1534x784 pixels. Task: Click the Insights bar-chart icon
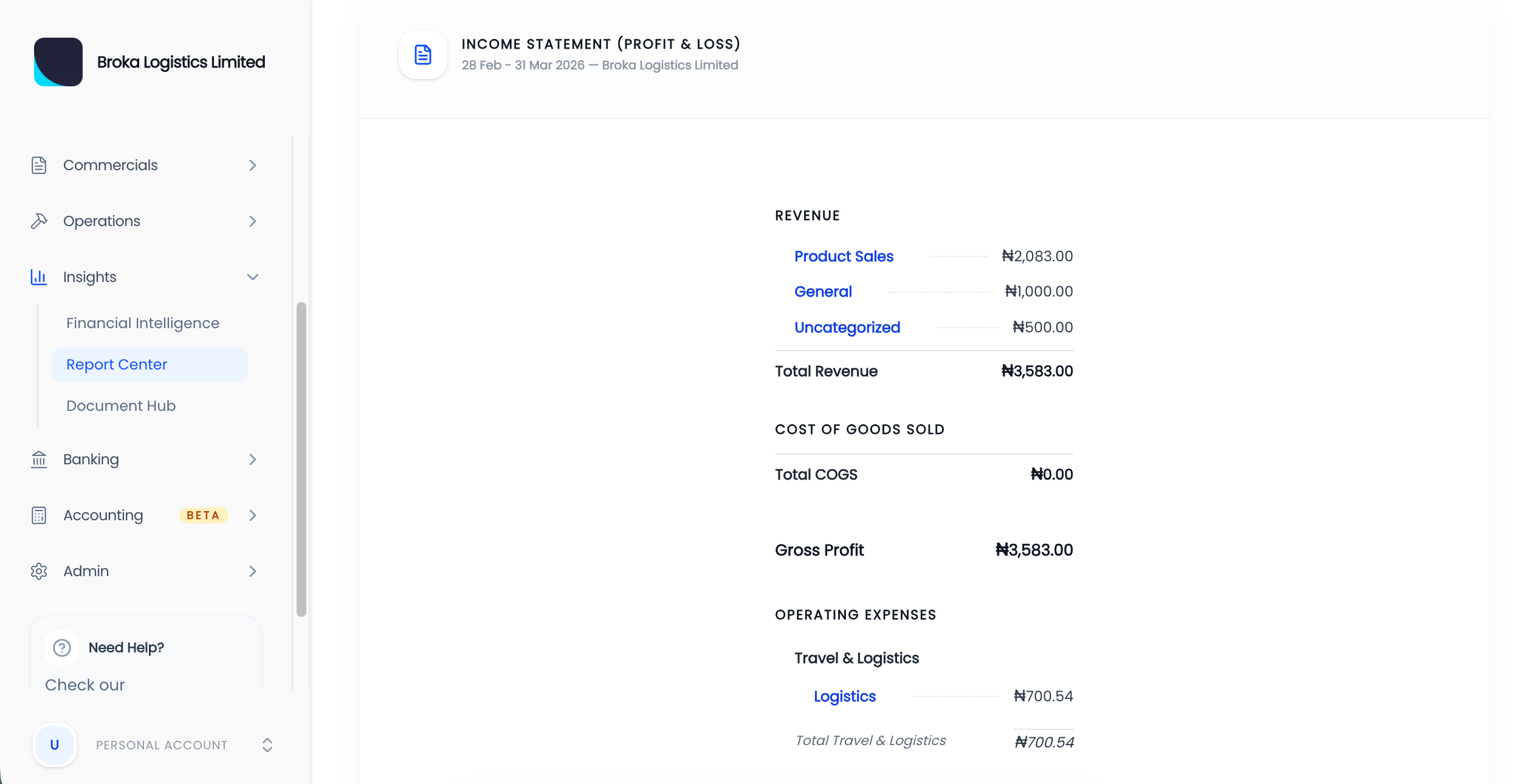pos(38,277)
